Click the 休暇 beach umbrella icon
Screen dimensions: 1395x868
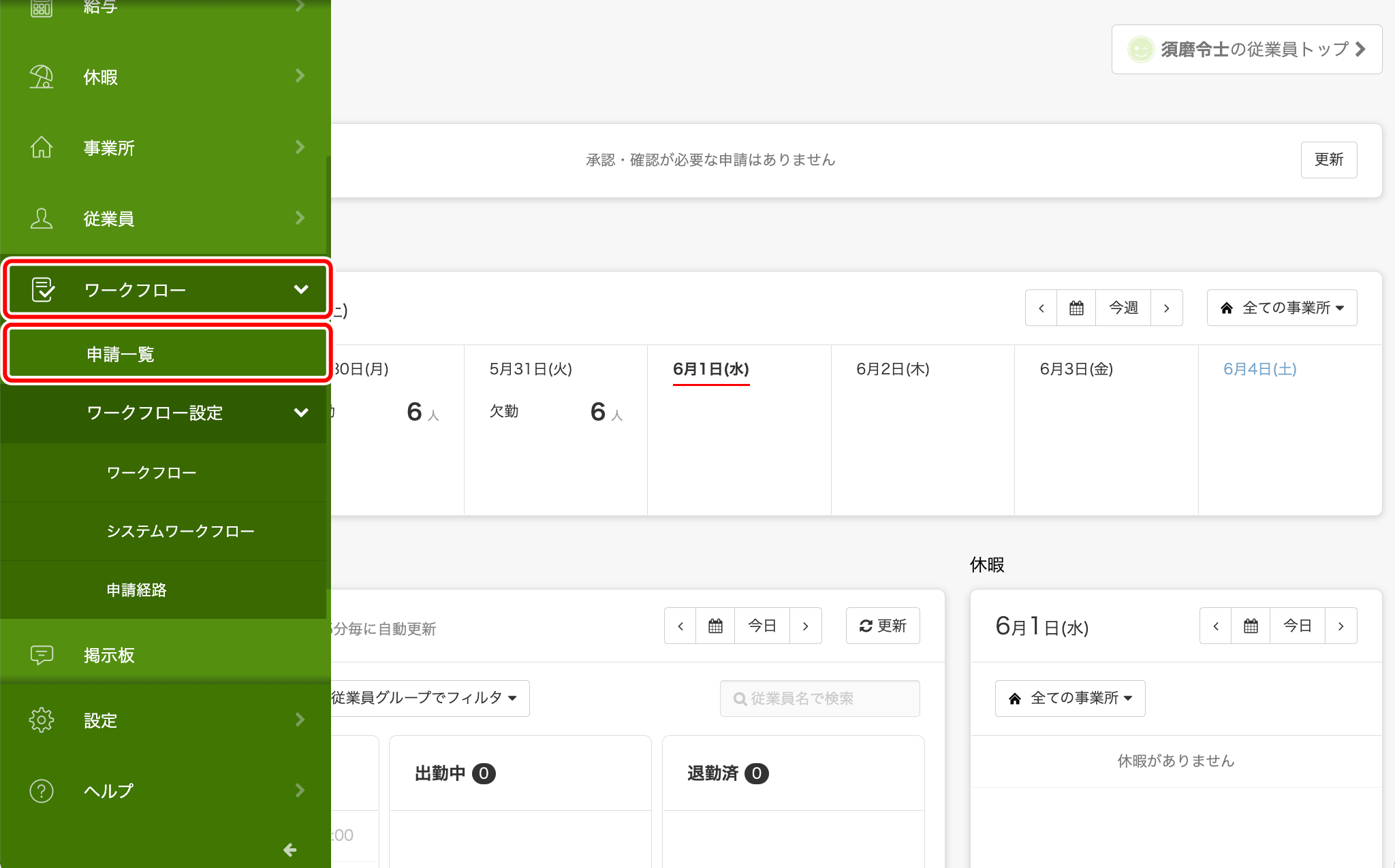pos(42,76)
